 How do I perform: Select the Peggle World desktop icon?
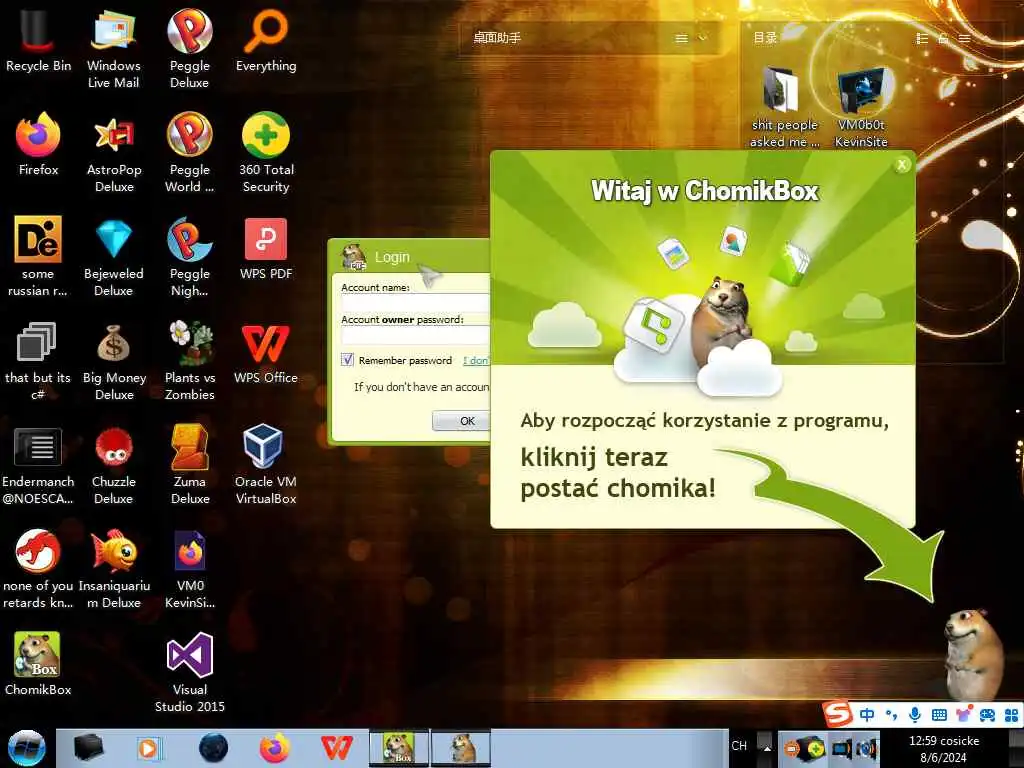pyautogui.click(x=189, y=152)
